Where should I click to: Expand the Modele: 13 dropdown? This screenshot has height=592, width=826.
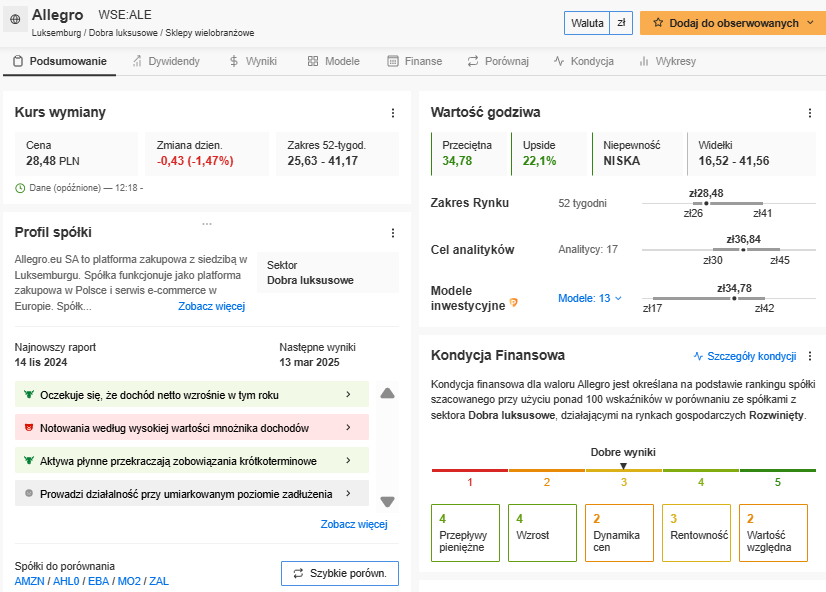(x=590, y=298)
